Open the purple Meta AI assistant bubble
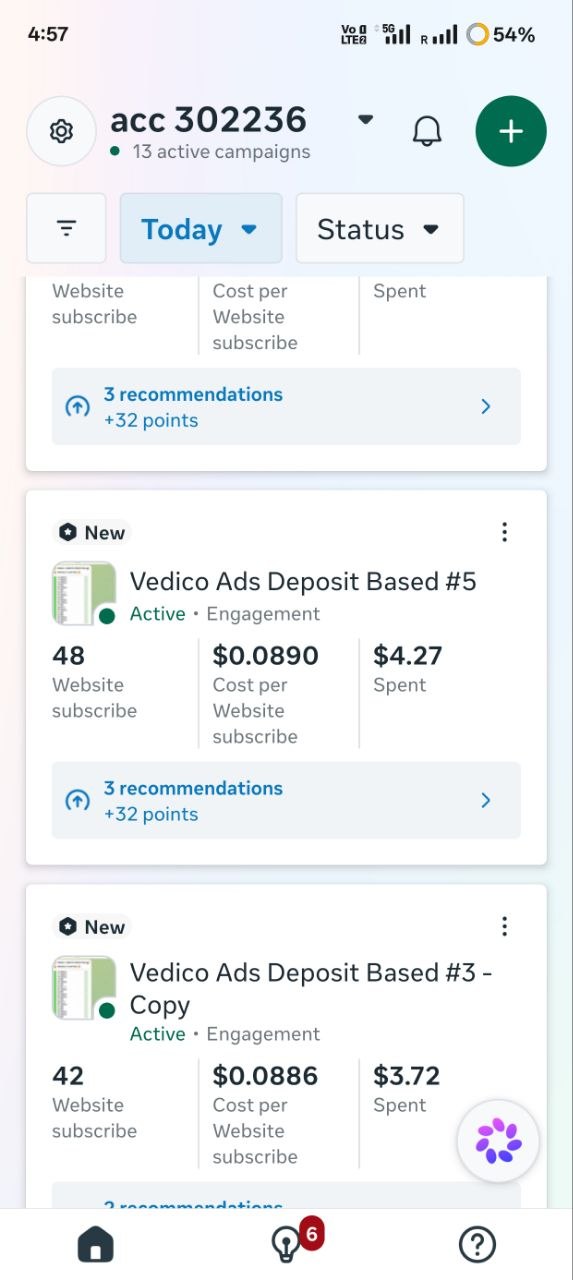The image size is (573, 1280). click(x=498, y=1141)
